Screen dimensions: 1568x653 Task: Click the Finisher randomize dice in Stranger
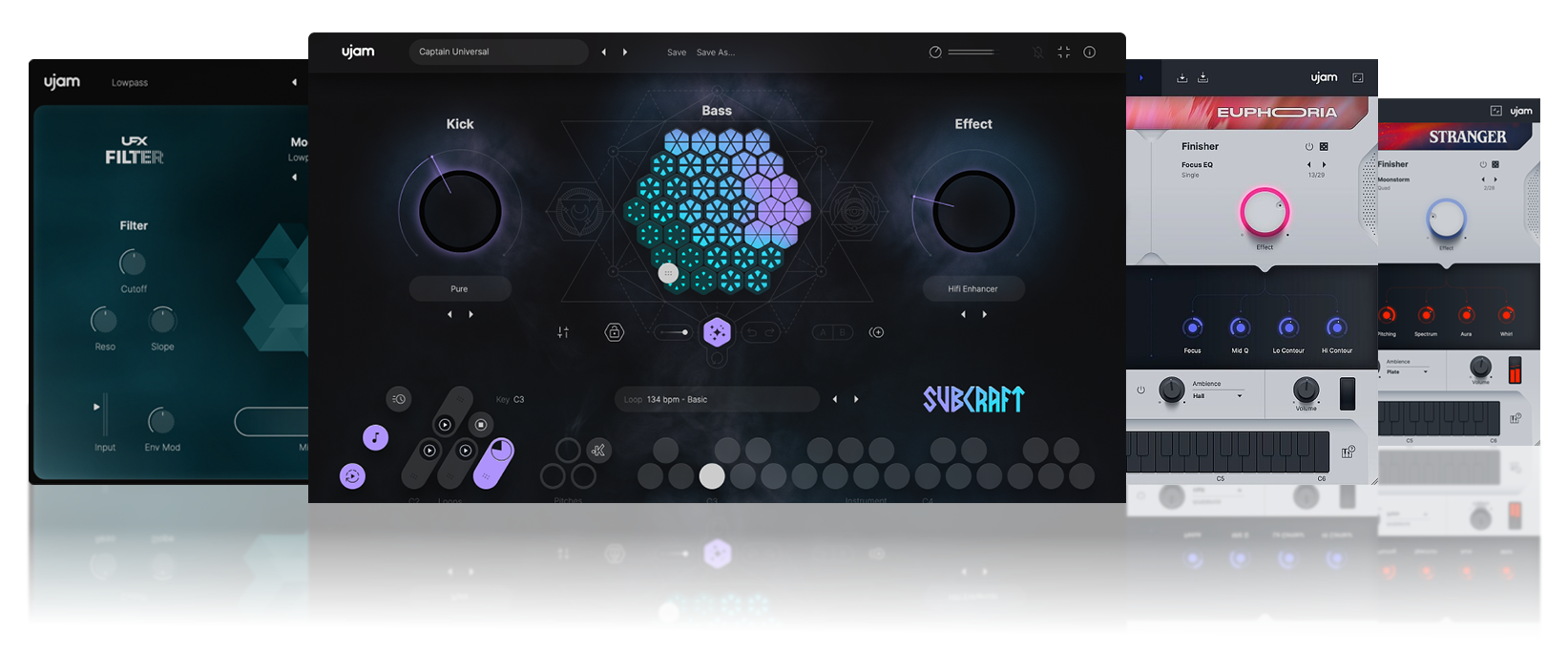[x=1495, y=164]
